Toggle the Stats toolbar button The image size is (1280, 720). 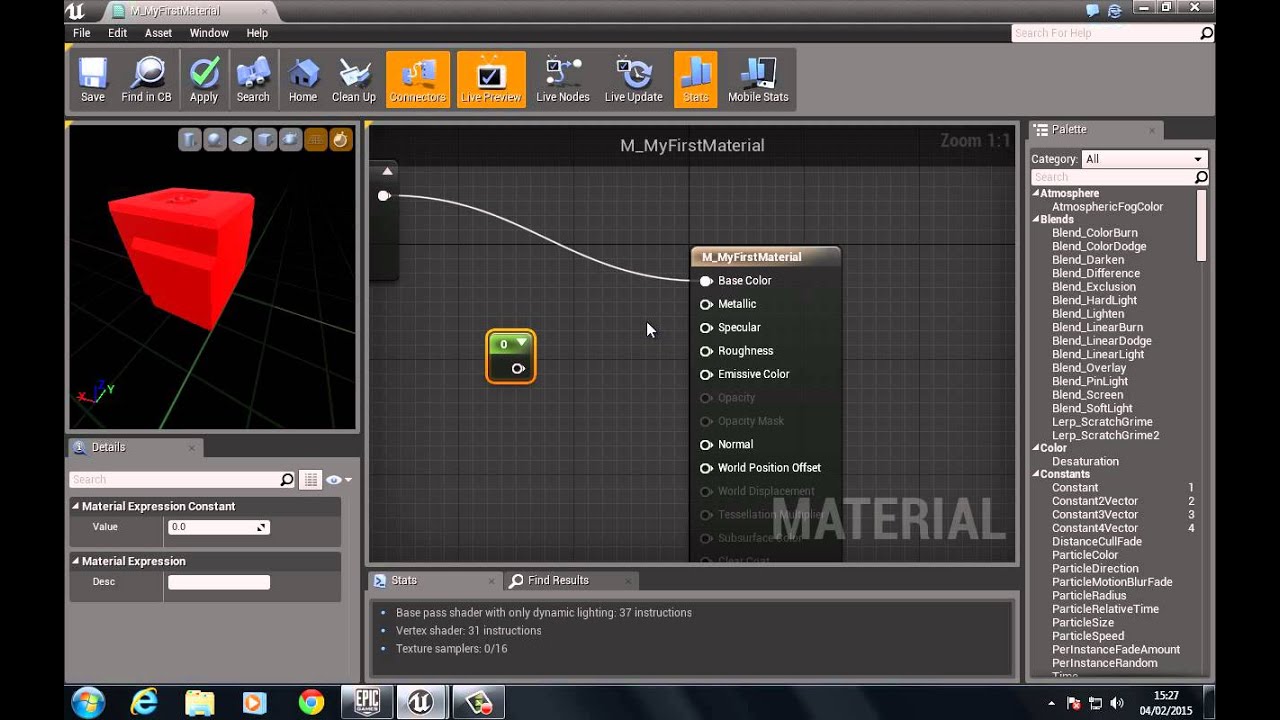(x=696, y=80)
